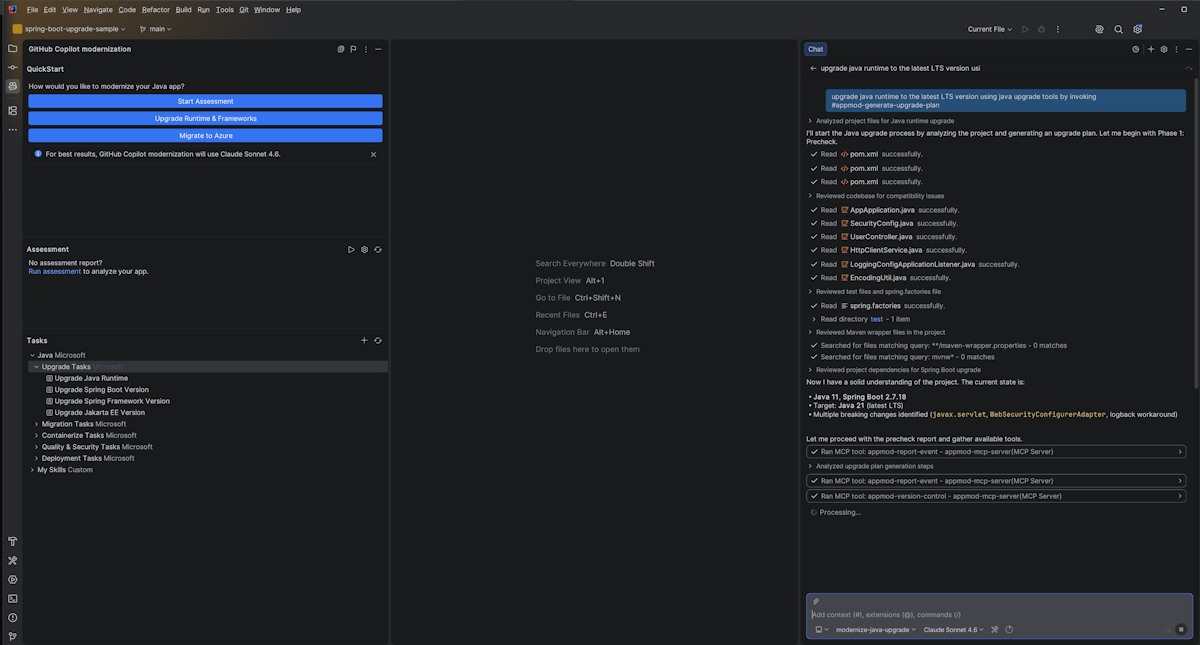Image resolution: width=1200 pixels, height=645 pixels.
Task: Open the Problems tool window icon
Action: 12,617
